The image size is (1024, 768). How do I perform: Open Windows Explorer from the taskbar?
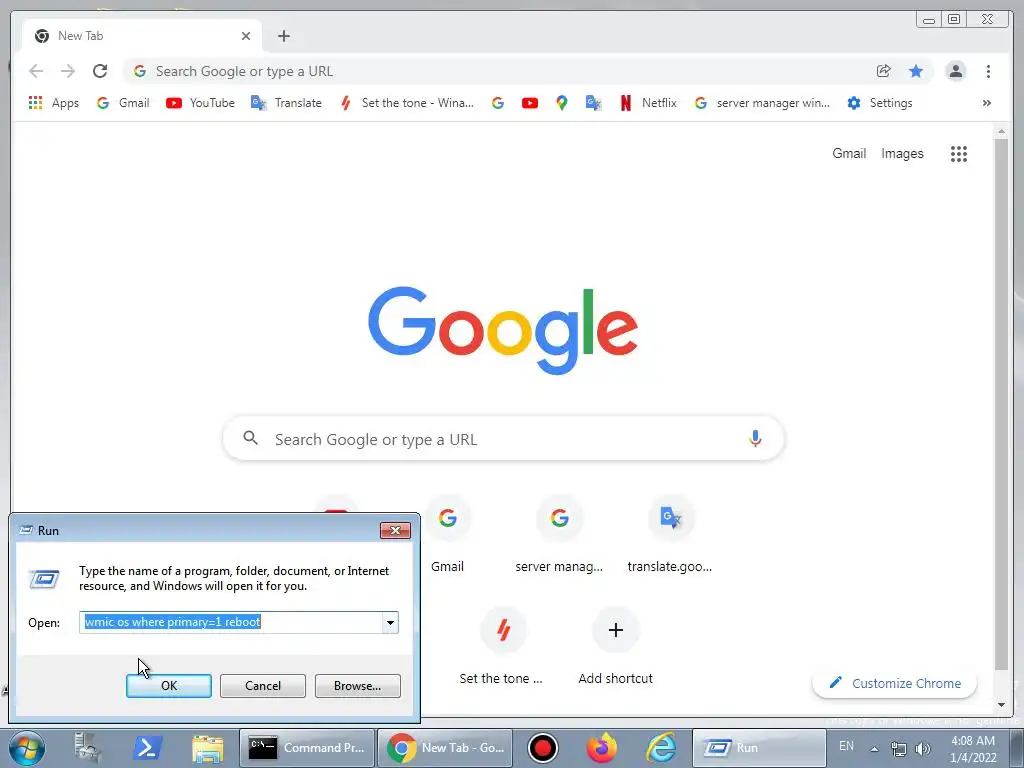[x=208, y=748]
